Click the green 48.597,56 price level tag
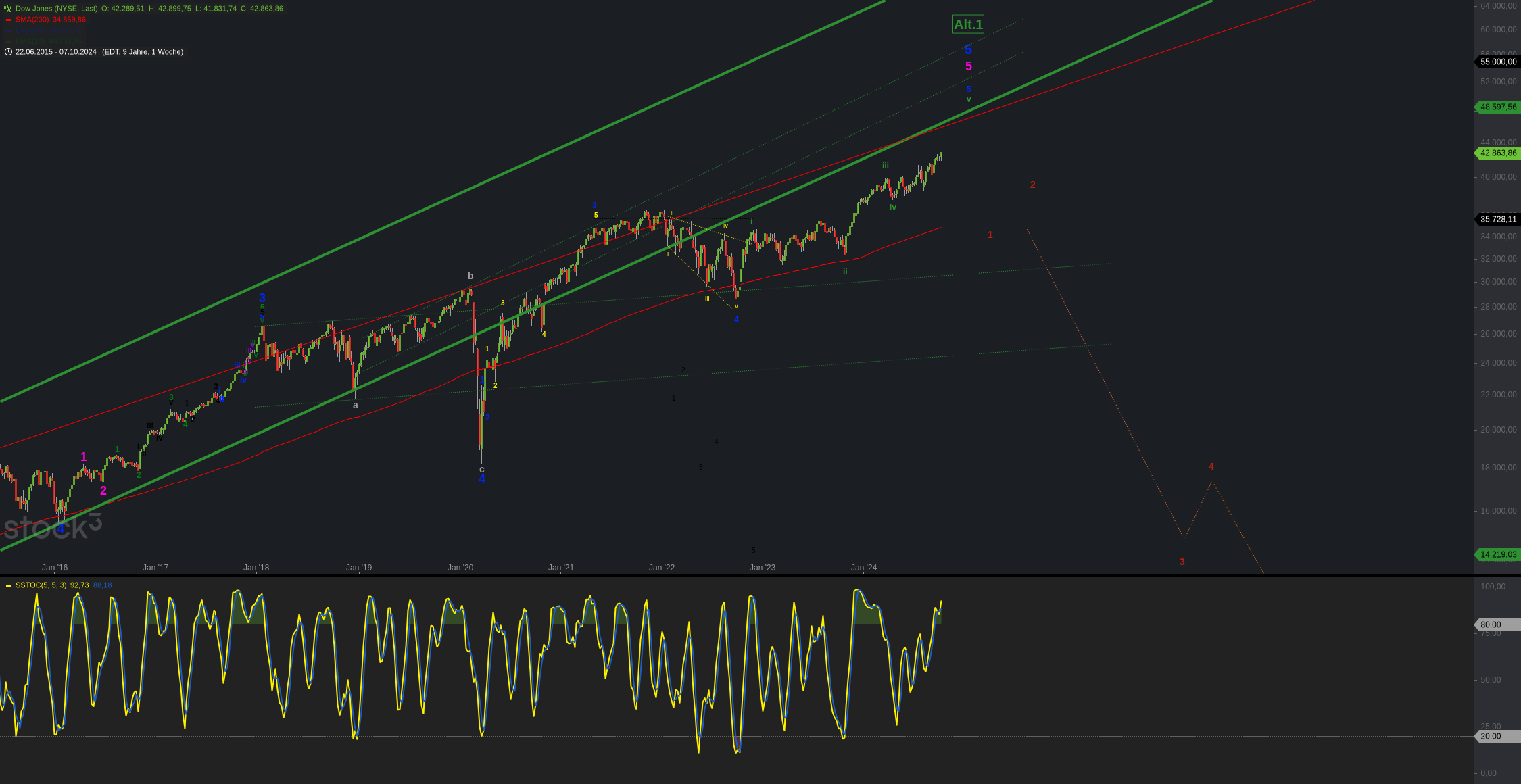Image resolution: width=1521 pixels, height=784 pixels. [1498, 107]
